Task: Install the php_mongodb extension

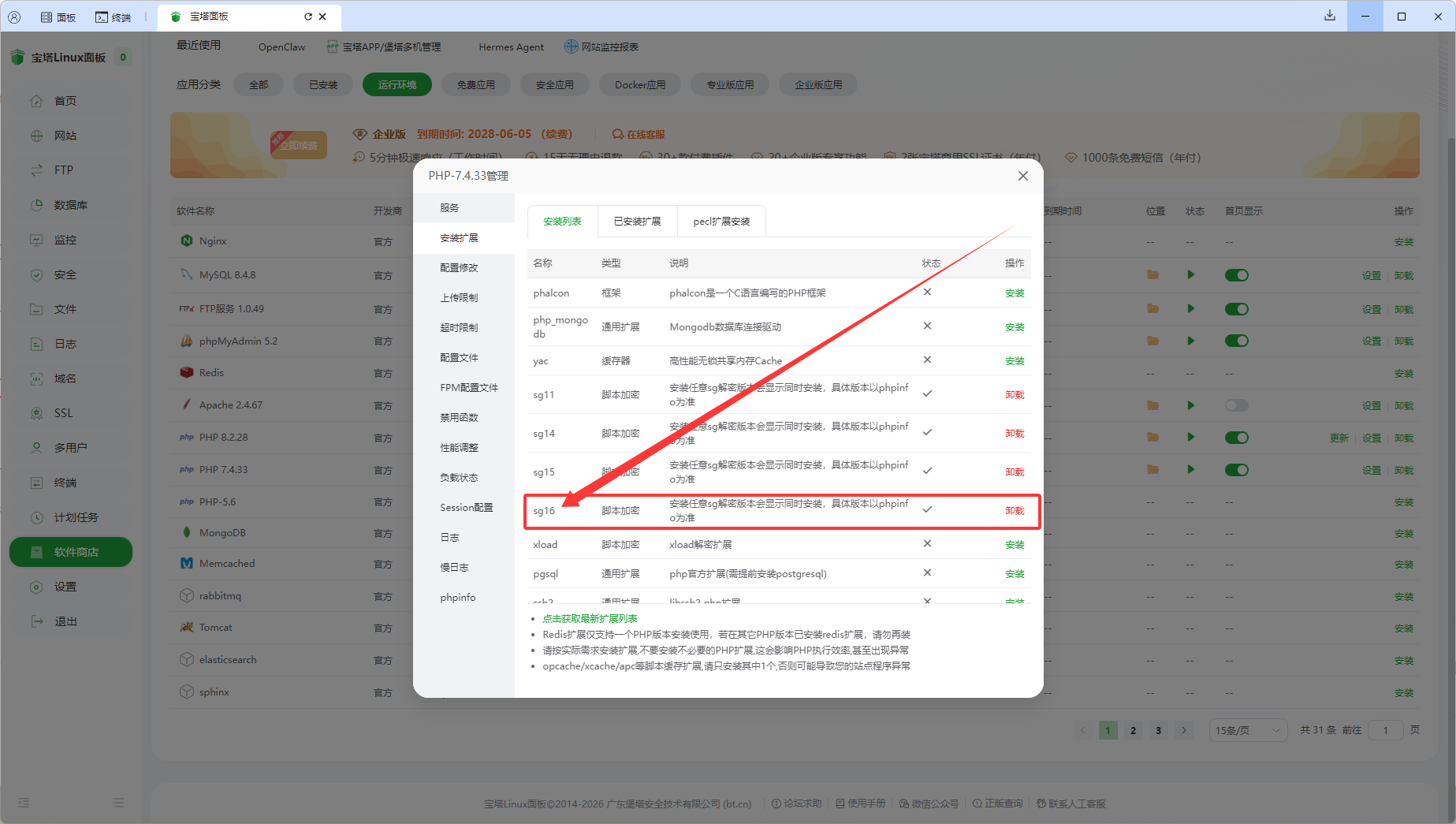Action: point(1015,327)
